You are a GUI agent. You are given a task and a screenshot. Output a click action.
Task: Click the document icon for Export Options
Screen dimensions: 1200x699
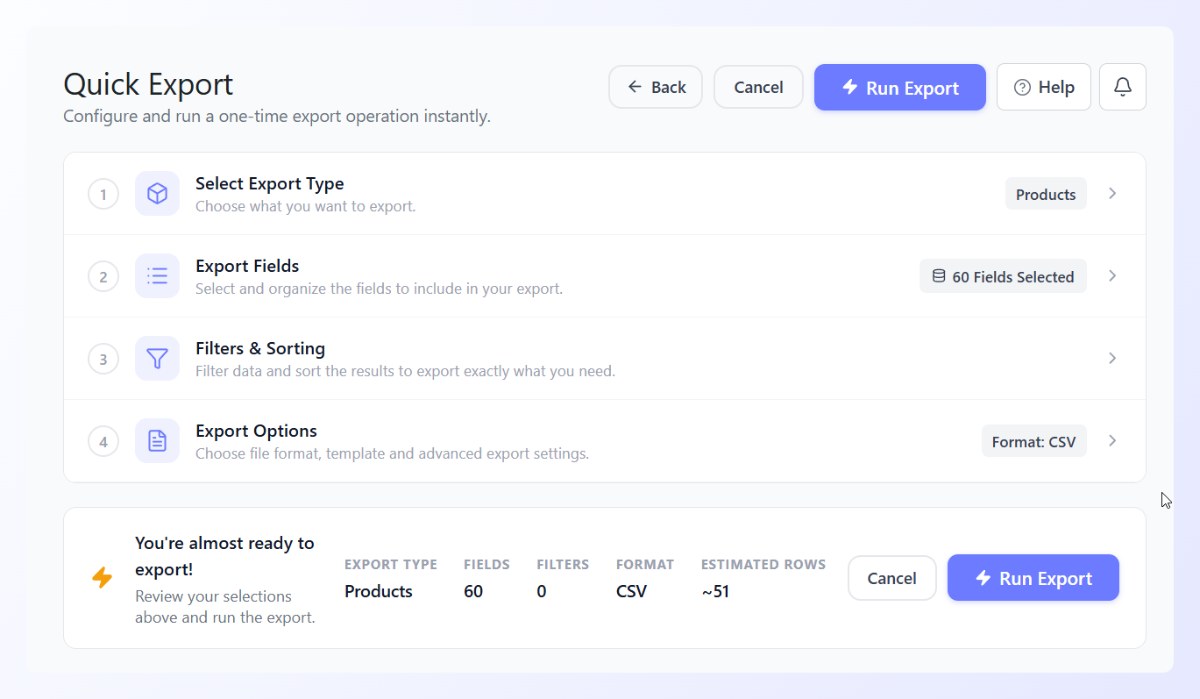coord(157,441)
